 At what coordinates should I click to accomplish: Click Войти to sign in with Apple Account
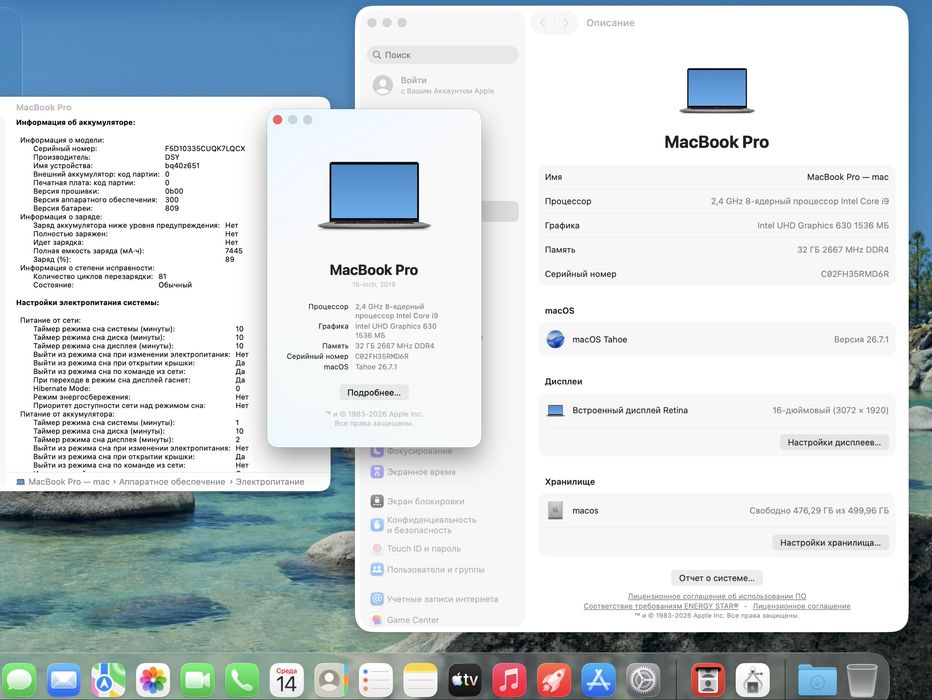coord(433,85)
